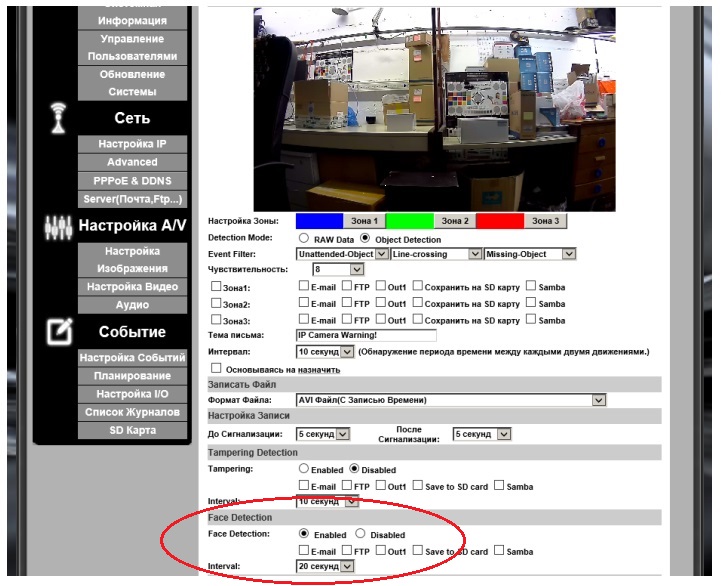Open the Line-crossing event filter dropdown
Viewport: 721px width, 586px height.
point(435,254)
